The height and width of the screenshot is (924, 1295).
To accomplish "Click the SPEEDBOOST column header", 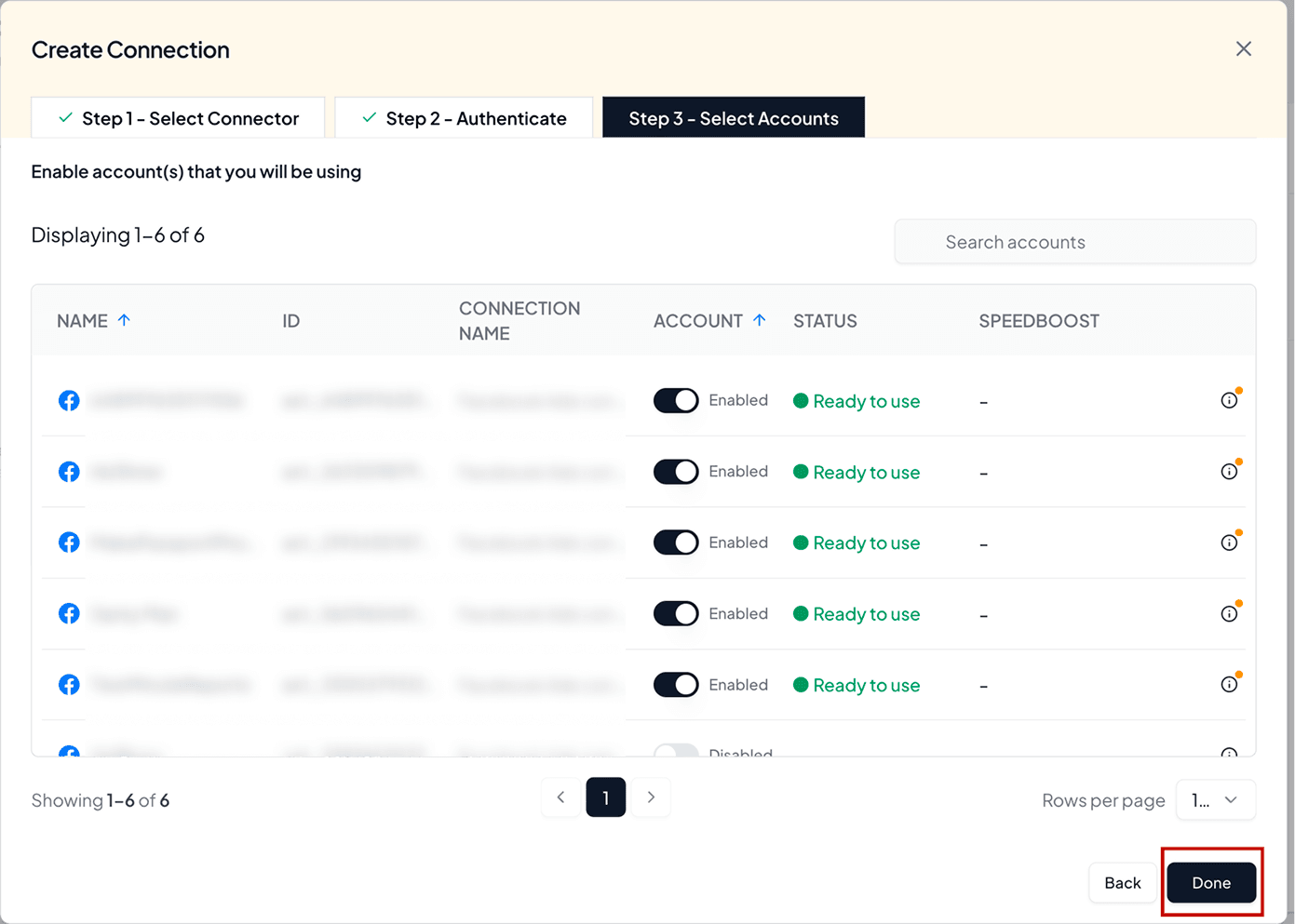I will [1039, 321].
